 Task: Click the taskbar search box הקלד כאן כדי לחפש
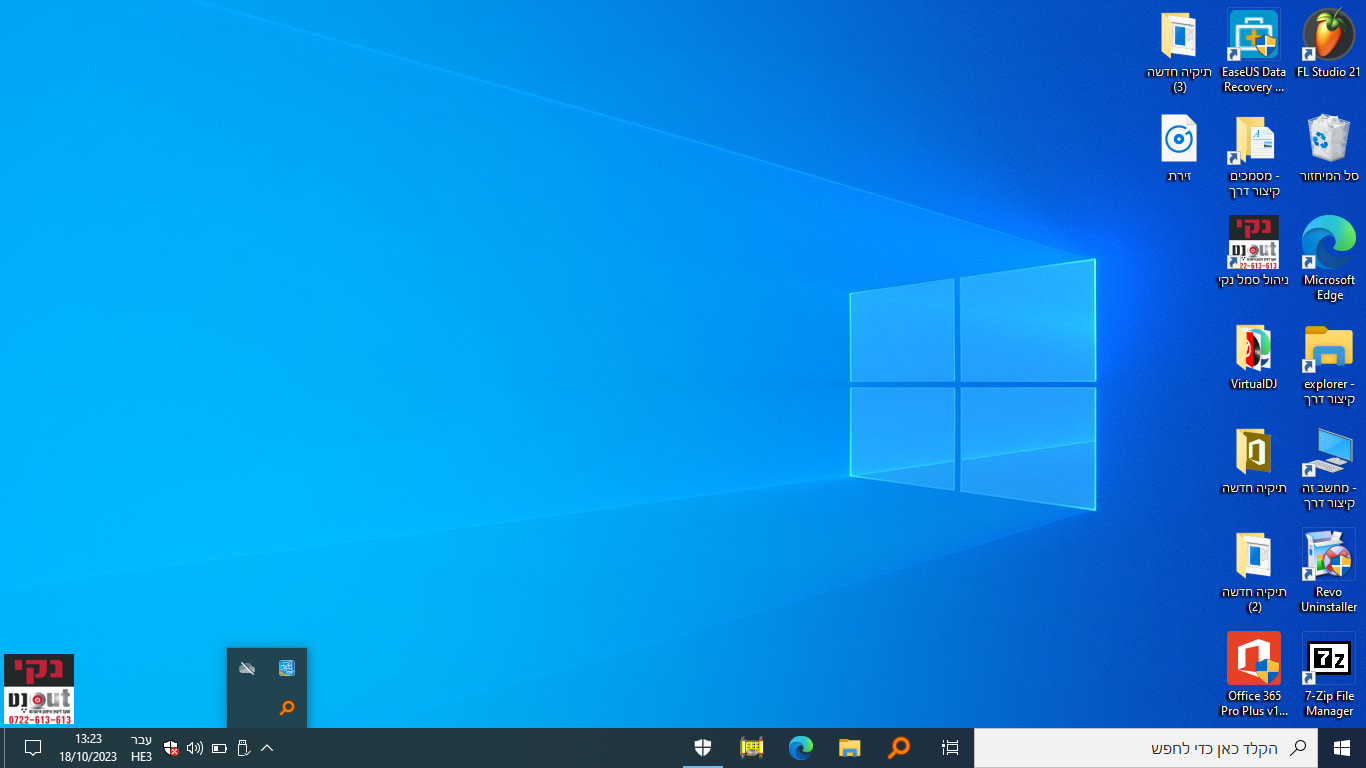1146,748
